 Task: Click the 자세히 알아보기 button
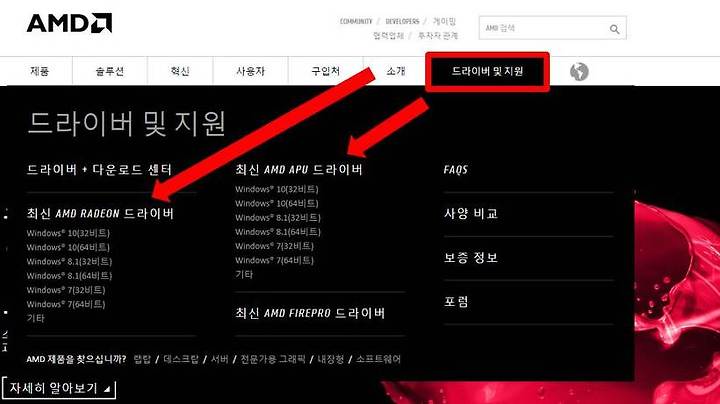(x=59, y=388)
